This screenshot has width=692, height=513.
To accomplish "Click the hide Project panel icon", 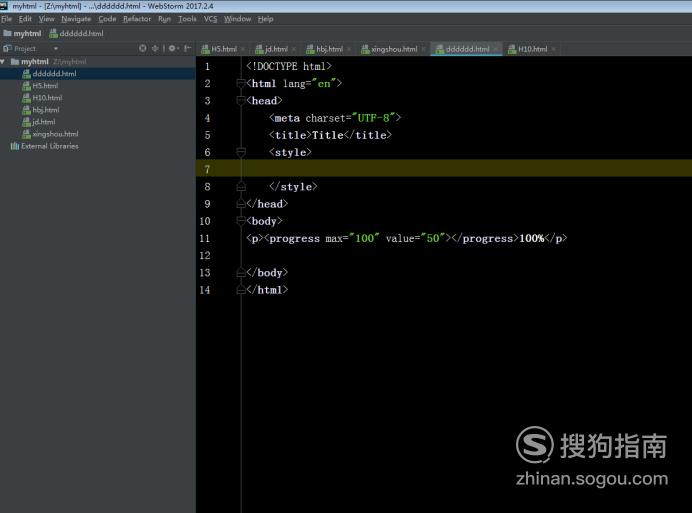I will 188,49.
